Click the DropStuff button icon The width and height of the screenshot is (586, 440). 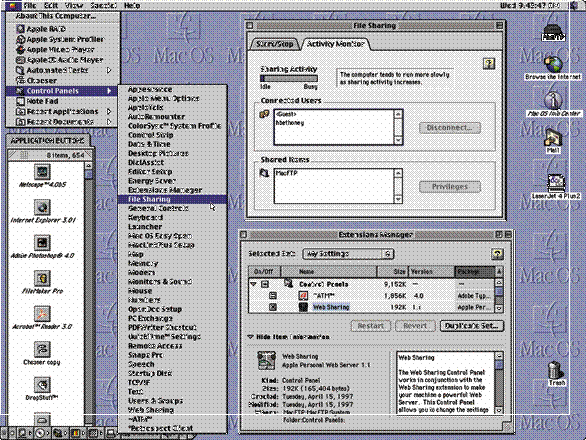coord(42,385)
